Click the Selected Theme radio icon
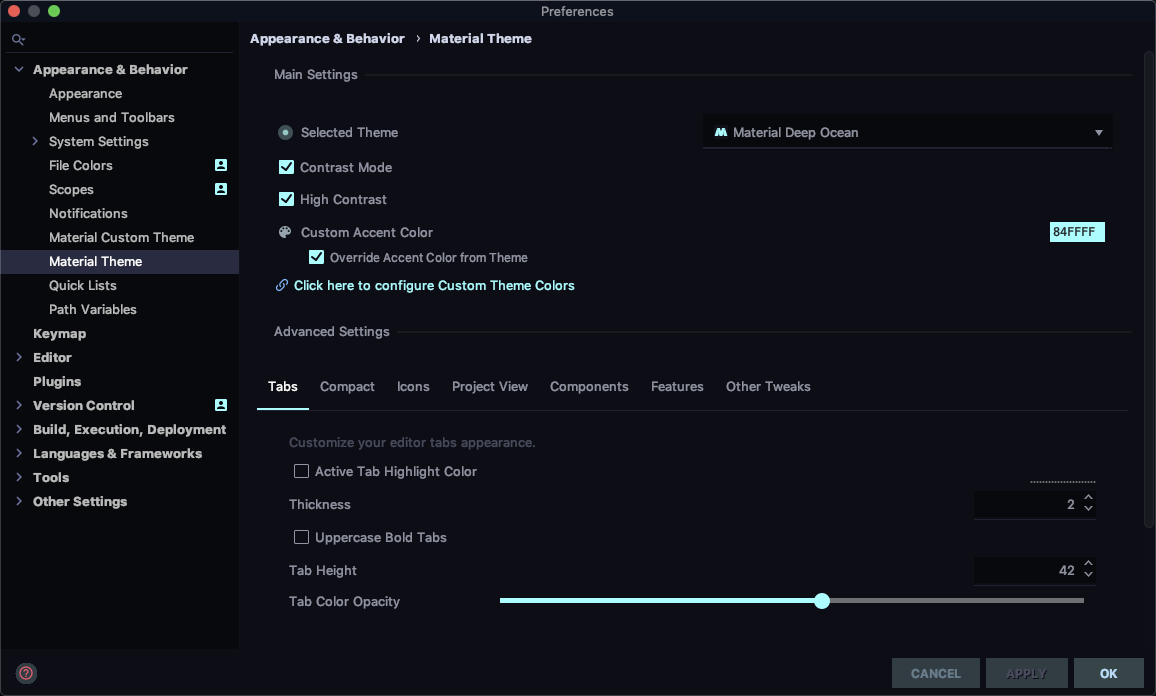 pyautogui.click(x=285, y=133)
